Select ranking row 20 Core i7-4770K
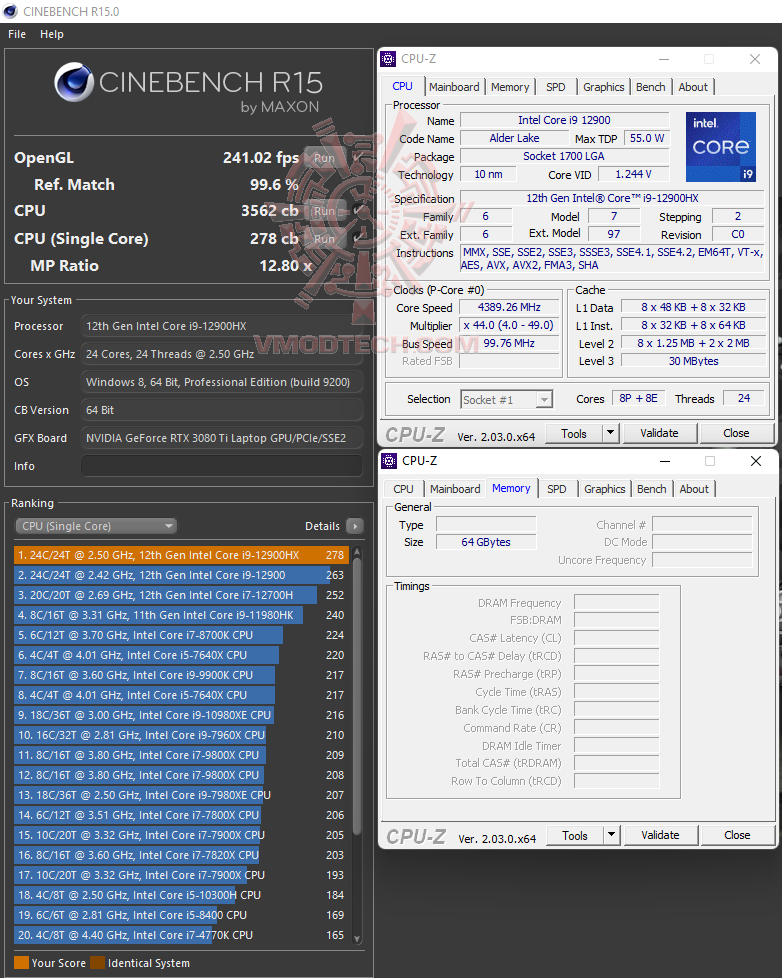Screen dimensions: 782x978 [x=181, y=935]
